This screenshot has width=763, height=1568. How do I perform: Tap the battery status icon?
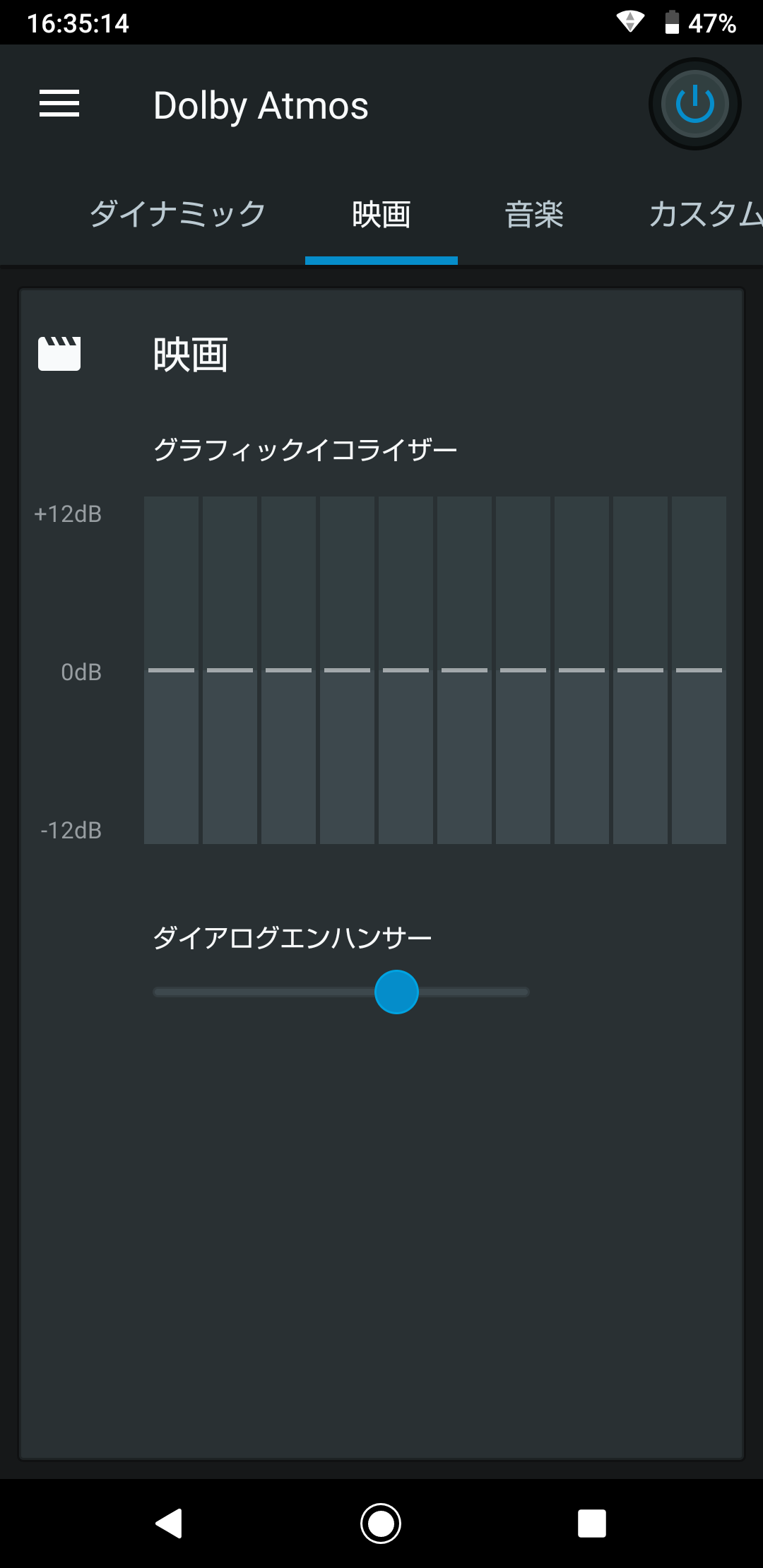(x=672, y=22)
